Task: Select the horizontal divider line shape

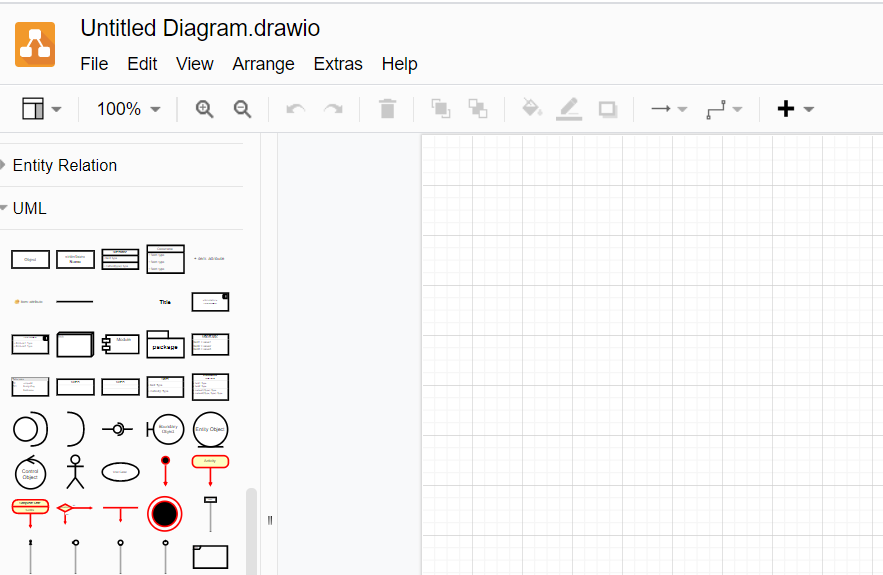Action: 75,302
